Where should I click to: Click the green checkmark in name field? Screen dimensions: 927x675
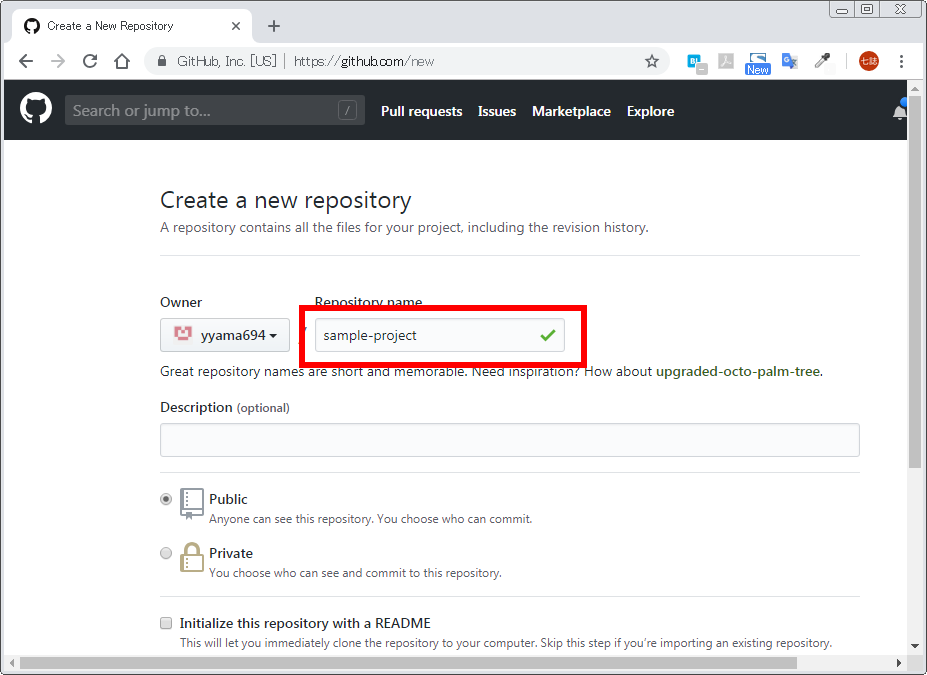pos(547,335)
